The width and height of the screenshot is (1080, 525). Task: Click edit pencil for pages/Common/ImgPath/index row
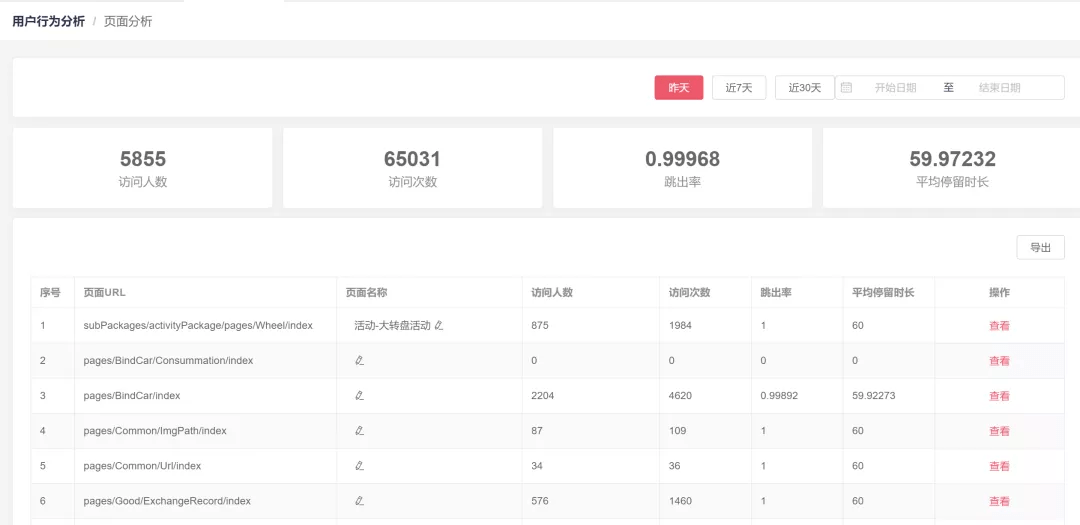pyautogui.click(x=359, y=431)
